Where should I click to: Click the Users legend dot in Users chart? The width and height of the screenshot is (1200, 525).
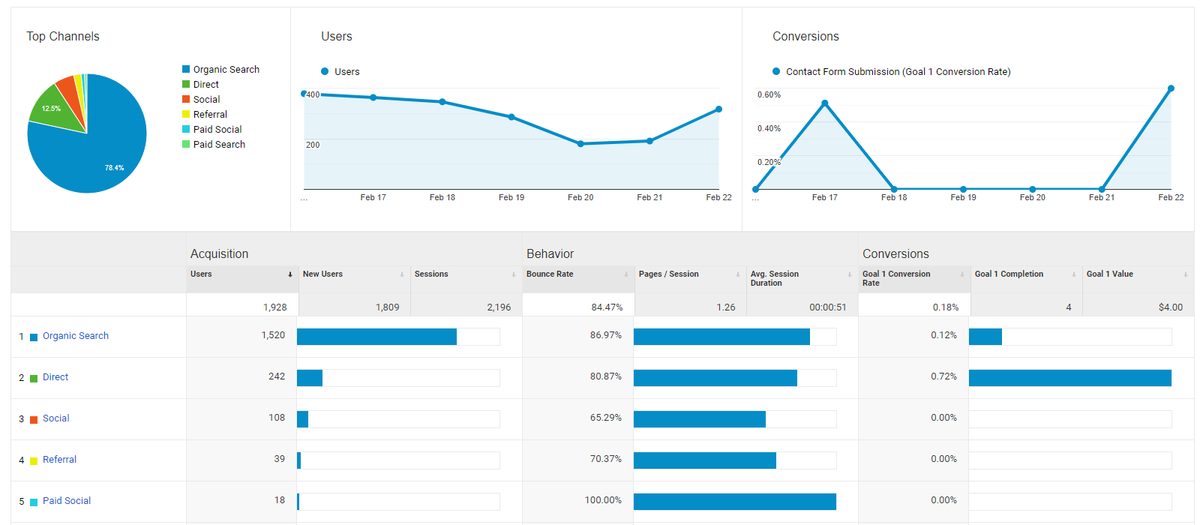coord(325,71)
